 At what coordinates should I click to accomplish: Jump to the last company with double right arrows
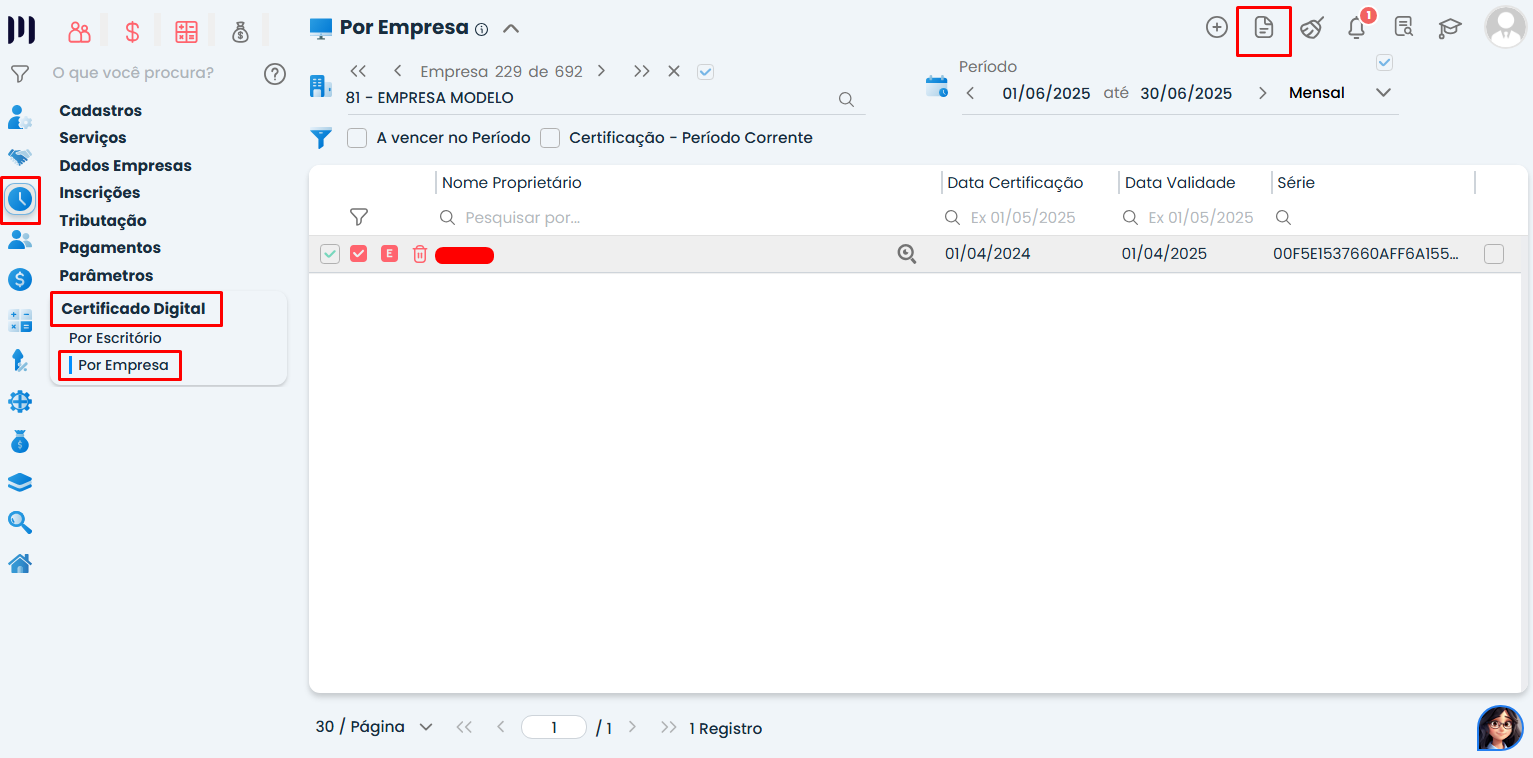click(x=642, y=71)
